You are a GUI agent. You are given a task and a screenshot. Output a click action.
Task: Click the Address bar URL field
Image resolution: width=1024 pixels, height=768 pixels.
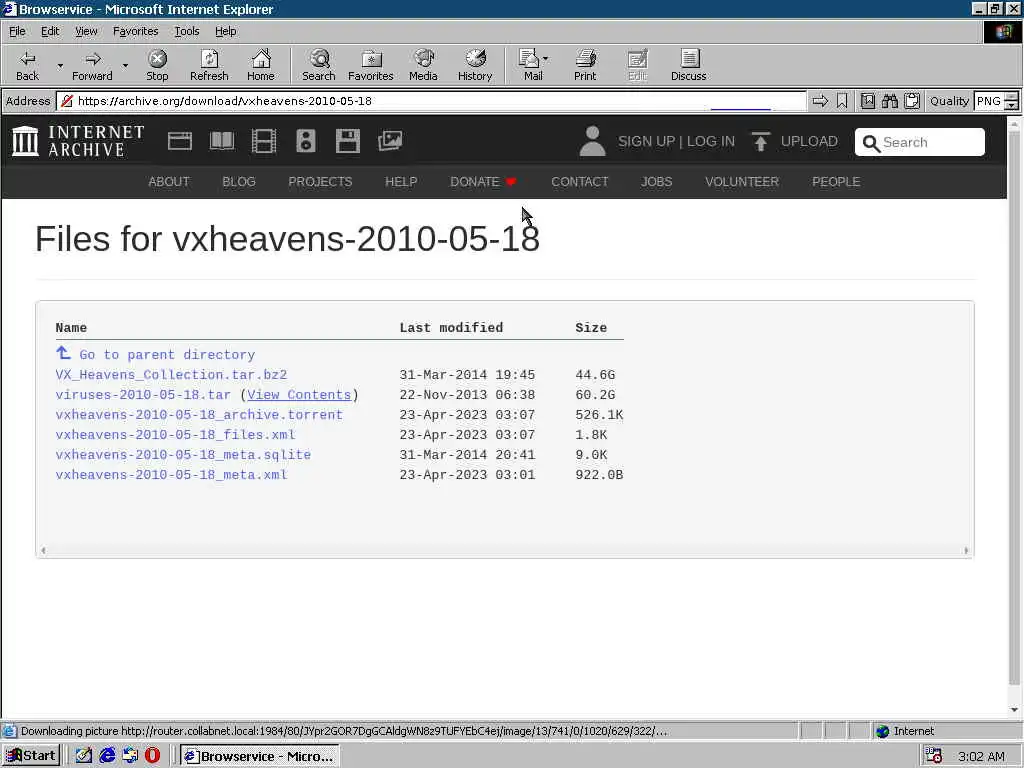(431, 101)
